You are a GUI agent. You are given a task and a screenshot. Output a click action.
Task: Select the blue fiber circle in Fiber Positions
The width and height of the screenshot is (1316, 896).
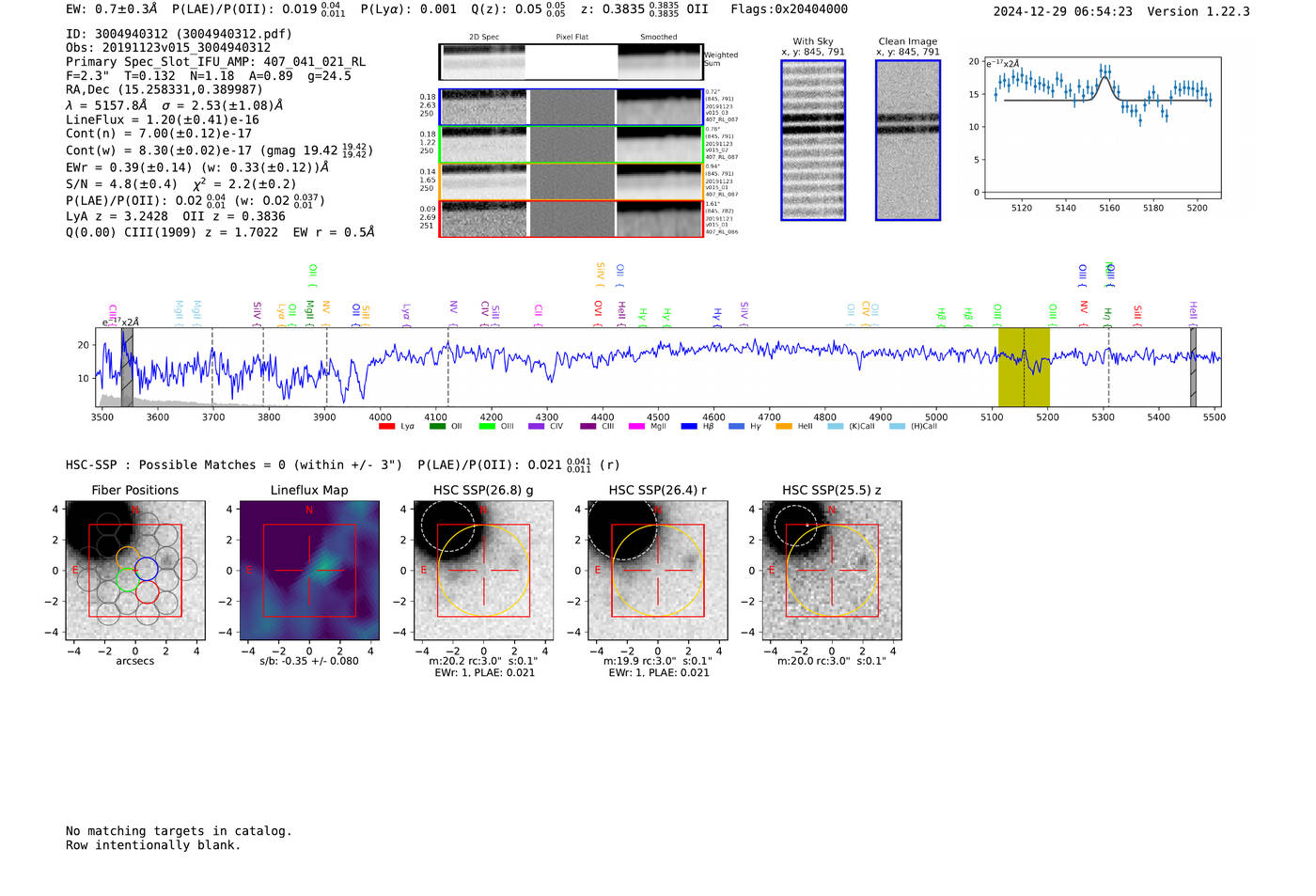(x=147, y=569)
